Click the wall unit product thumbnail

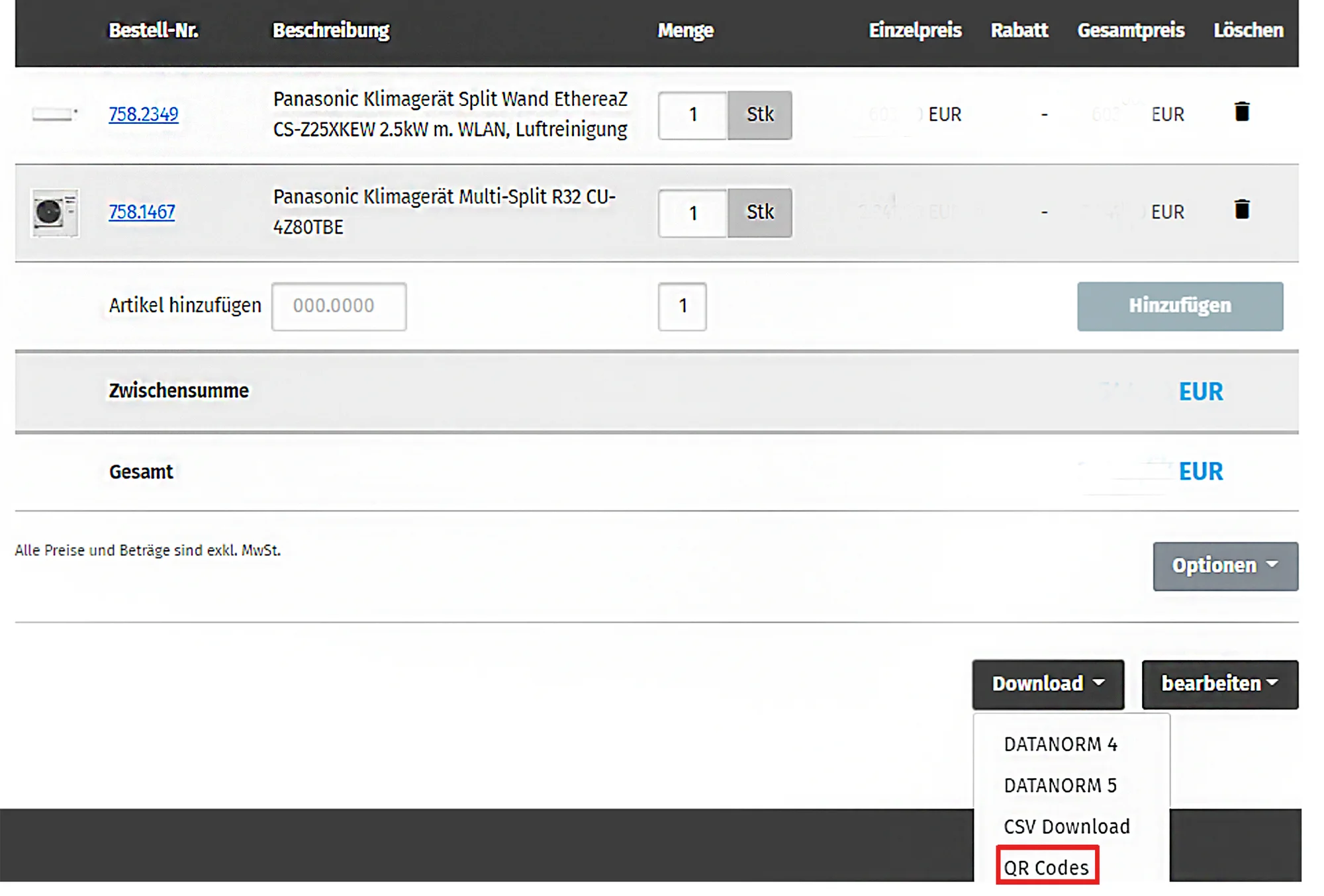(55, 114)
